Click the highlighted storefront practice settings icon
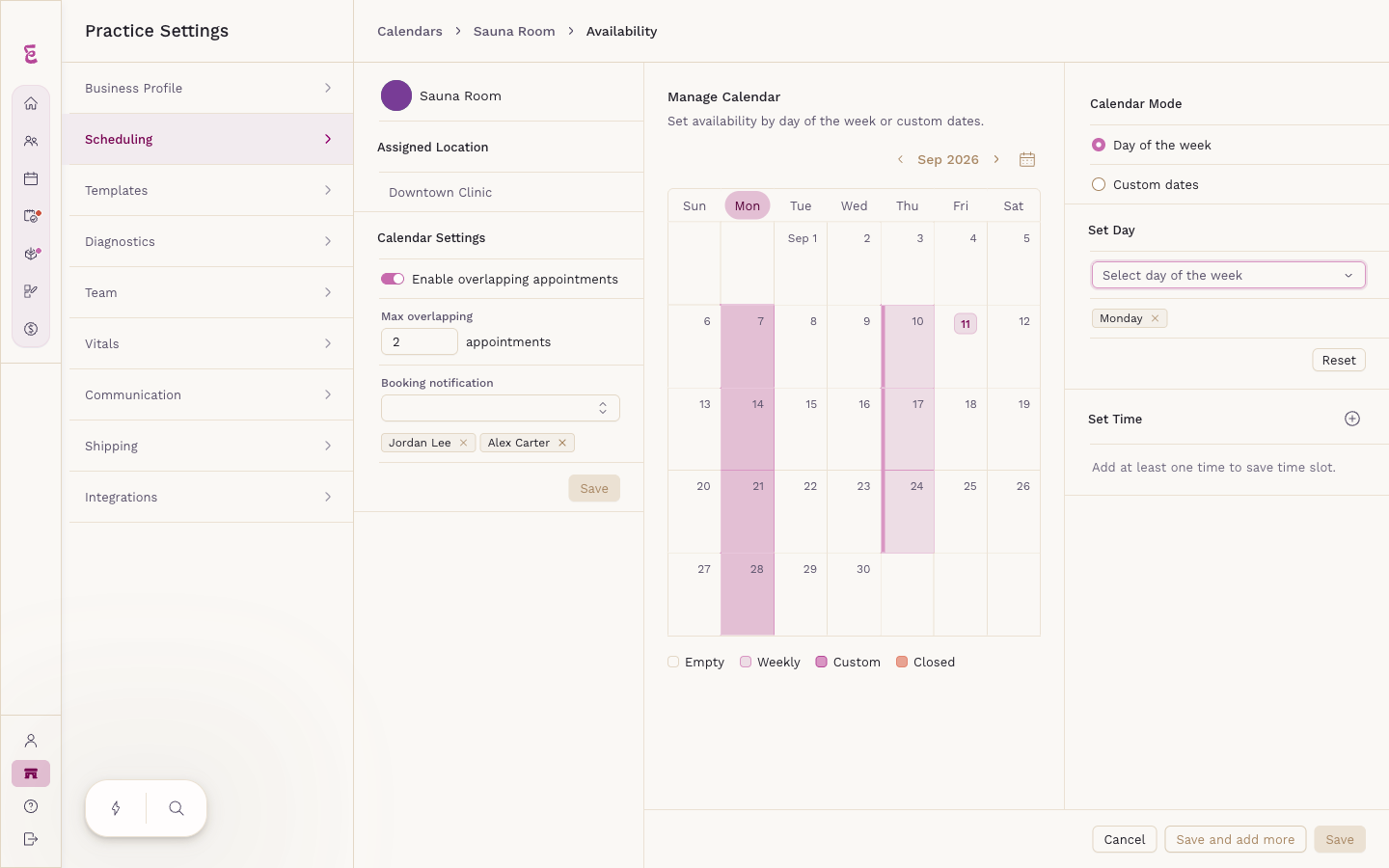Viewport: 1389px width, 868px height. point(31,773)
